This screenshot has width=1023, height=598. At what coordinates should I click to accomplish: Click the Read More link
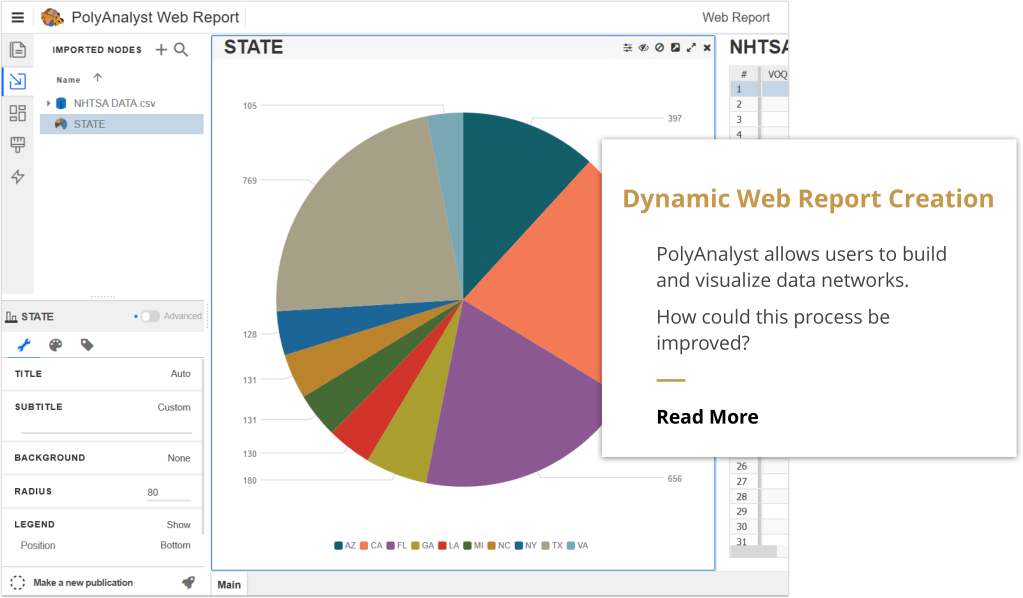[x=707, y=417]
